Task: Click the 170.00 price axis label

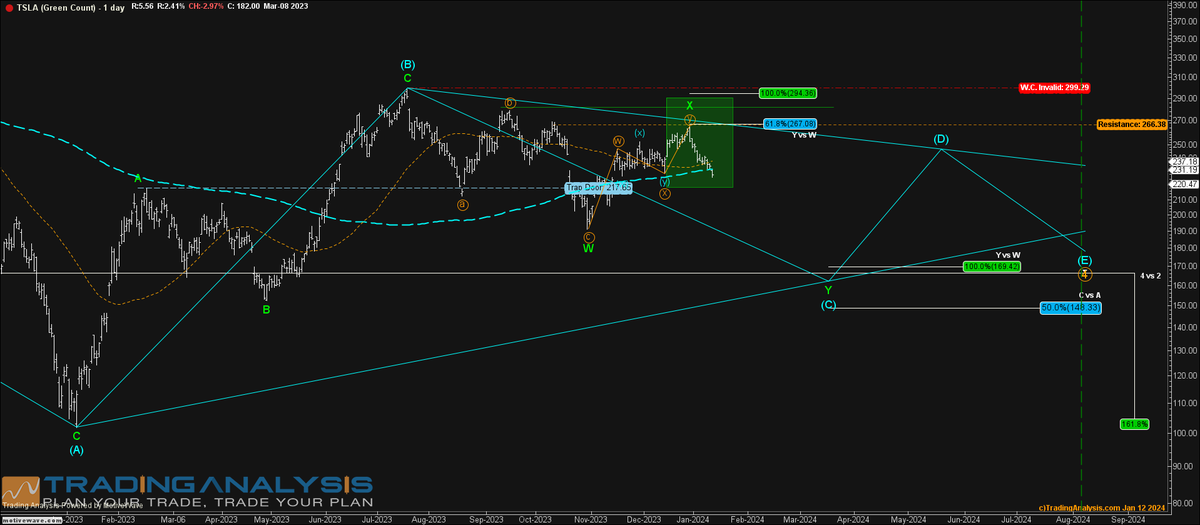Action: (x=1186, y=265)
